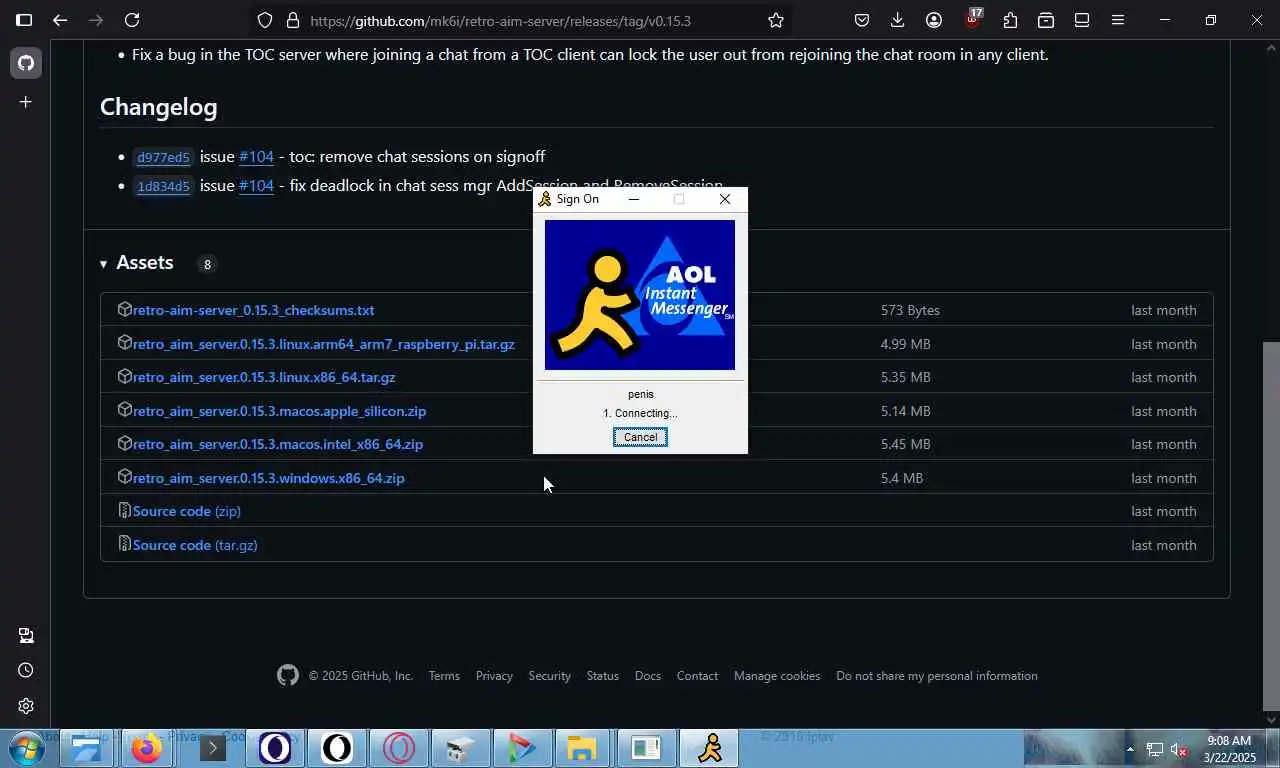This screenshot has height=768, width=1280.
Task: Open issue #104 link on deadlock line
Action: point(256,186)
